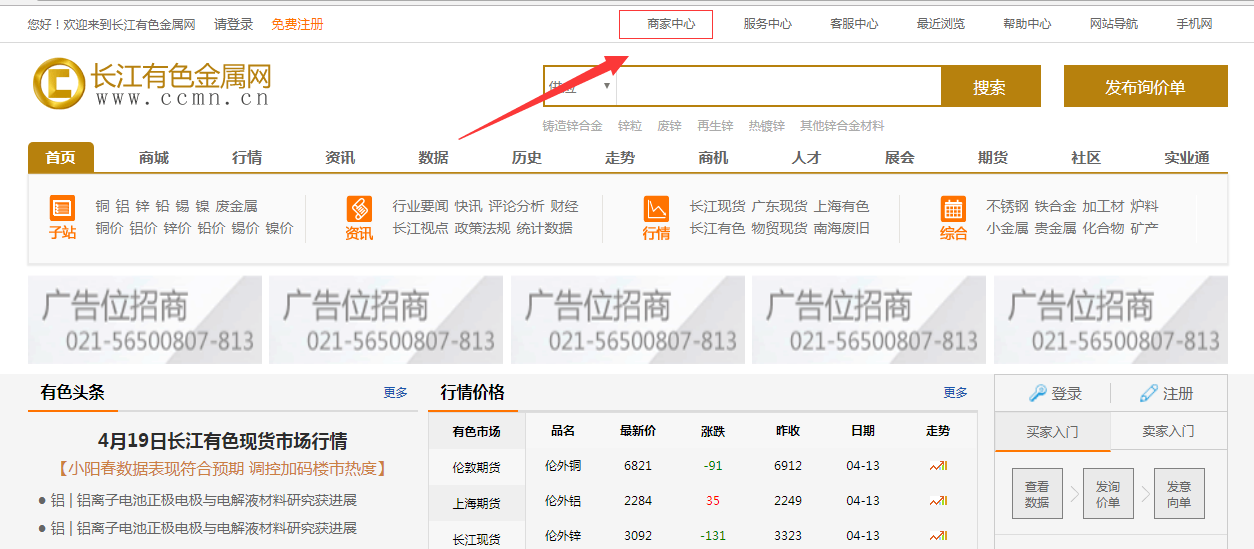Click the 子站 orange icon

[62, 208]
